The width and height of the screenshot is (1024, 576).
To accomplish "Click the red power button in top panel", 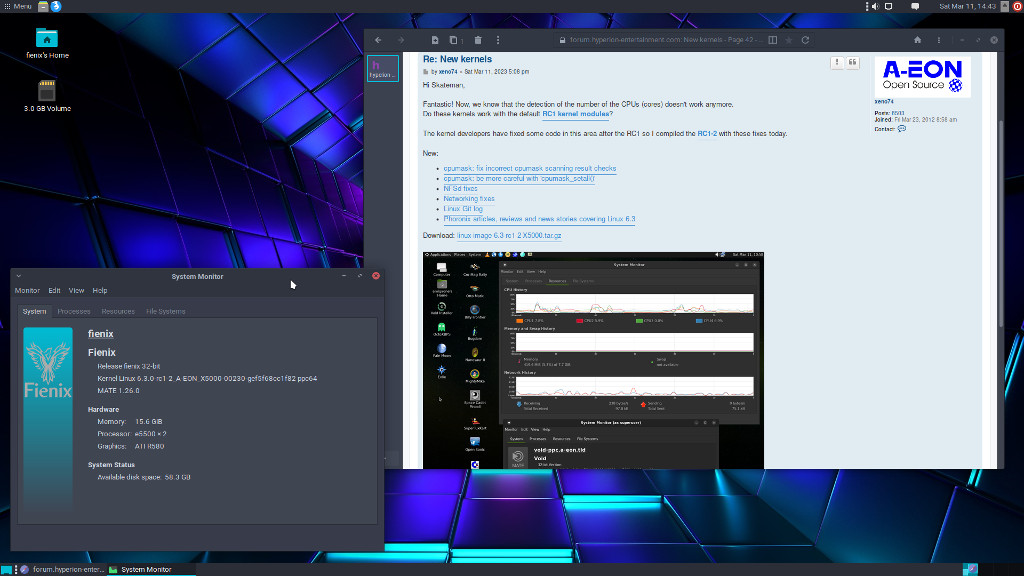I will coord(1018,7).
